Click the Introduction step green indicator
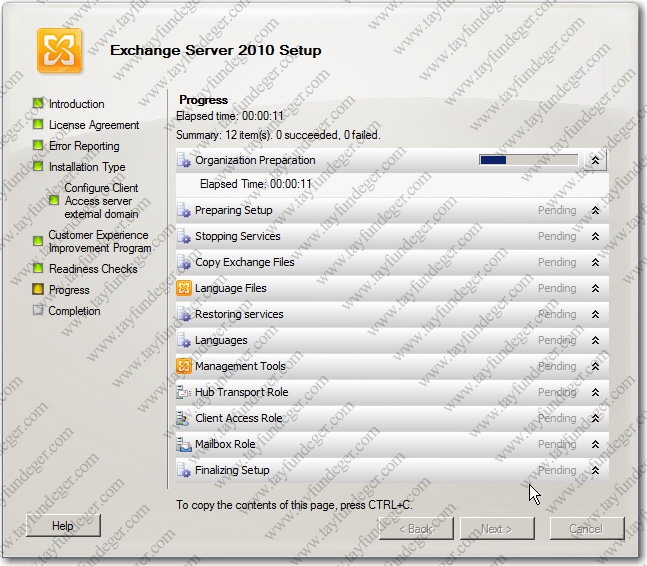The image size is (647, 566). tap(38, 103)
